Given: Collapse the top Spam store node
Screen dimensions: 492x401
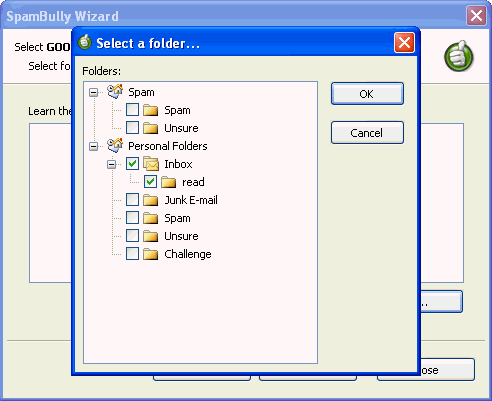Looking at the screenshot, I should [x=94, y=92].
